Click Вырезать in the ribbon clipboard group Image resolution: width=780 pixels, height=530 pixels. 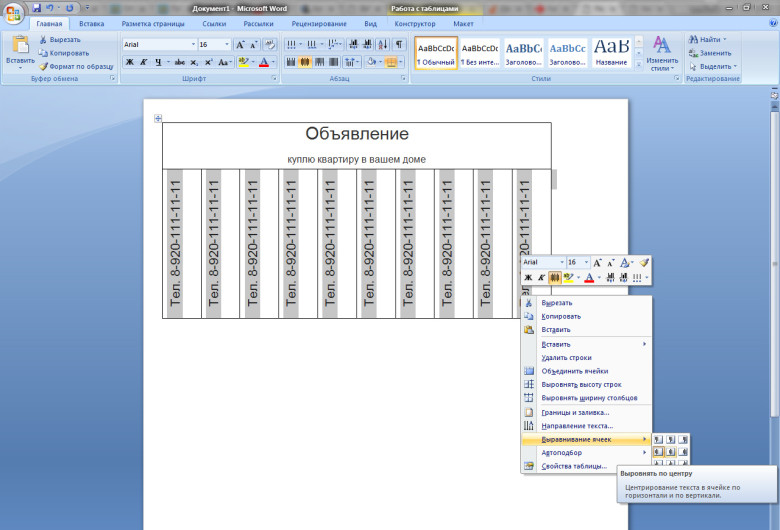coord(60,40)
